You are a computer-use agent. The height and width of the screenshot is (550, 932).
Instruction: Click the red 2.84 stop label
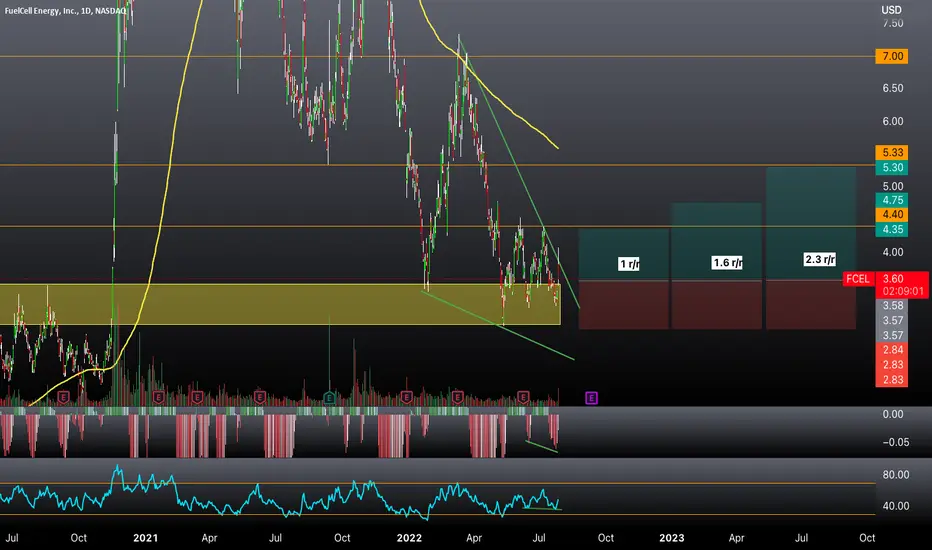tap(892, 350)
